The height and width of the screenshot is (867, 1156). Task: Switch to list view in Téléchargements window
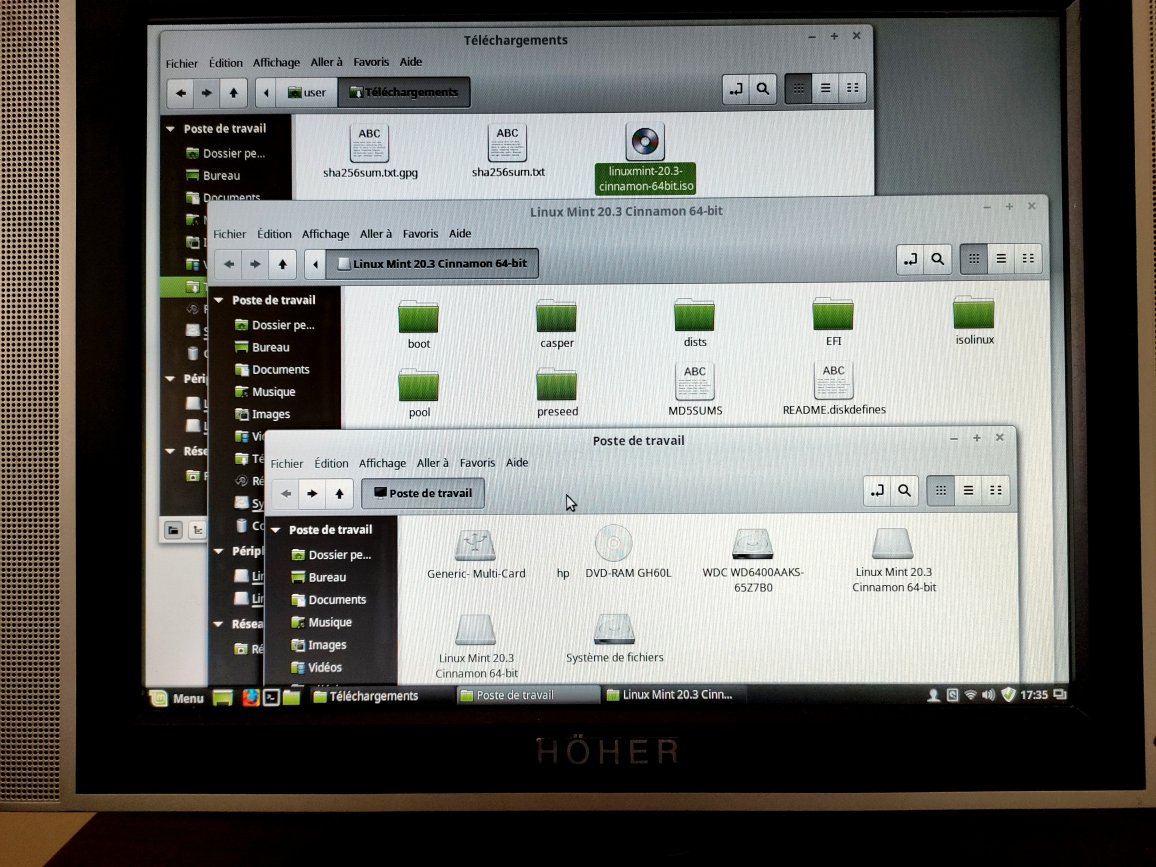pyautogui.click(x=825, y=88)
